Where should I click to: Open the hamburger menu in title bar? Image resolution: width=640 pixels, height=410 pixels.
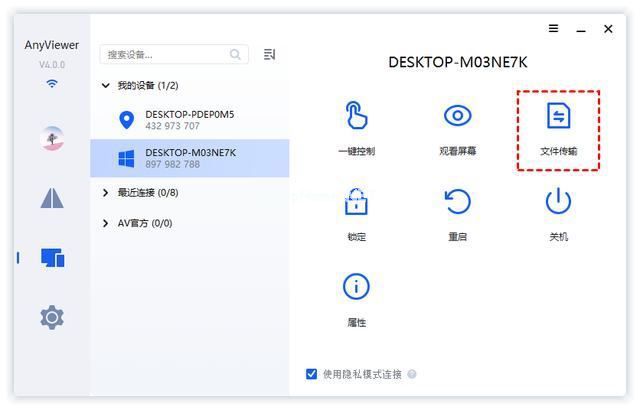pos(553,29)
